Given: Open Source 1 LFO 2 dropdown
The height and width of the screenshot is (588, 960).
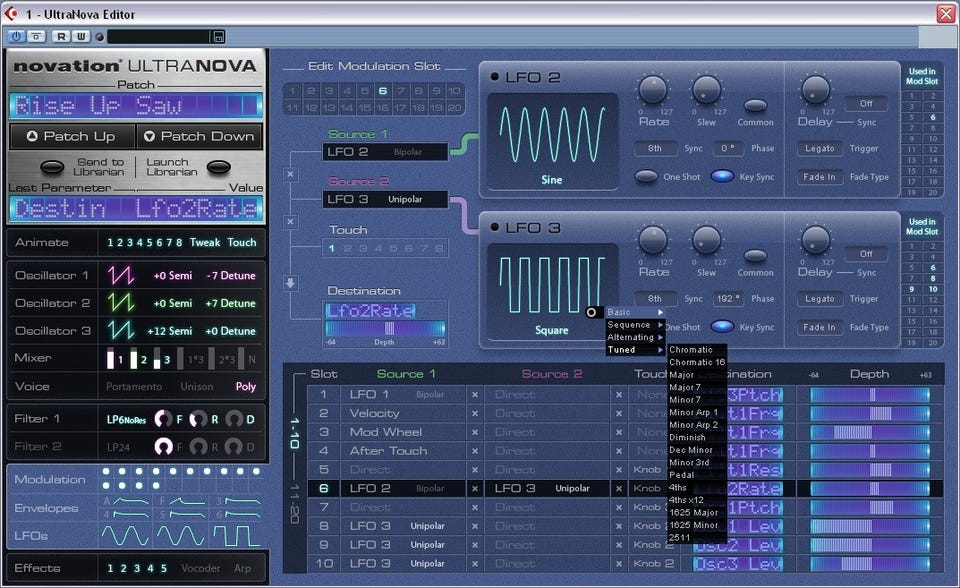Looking at the screenshot, I should point(385,152).
